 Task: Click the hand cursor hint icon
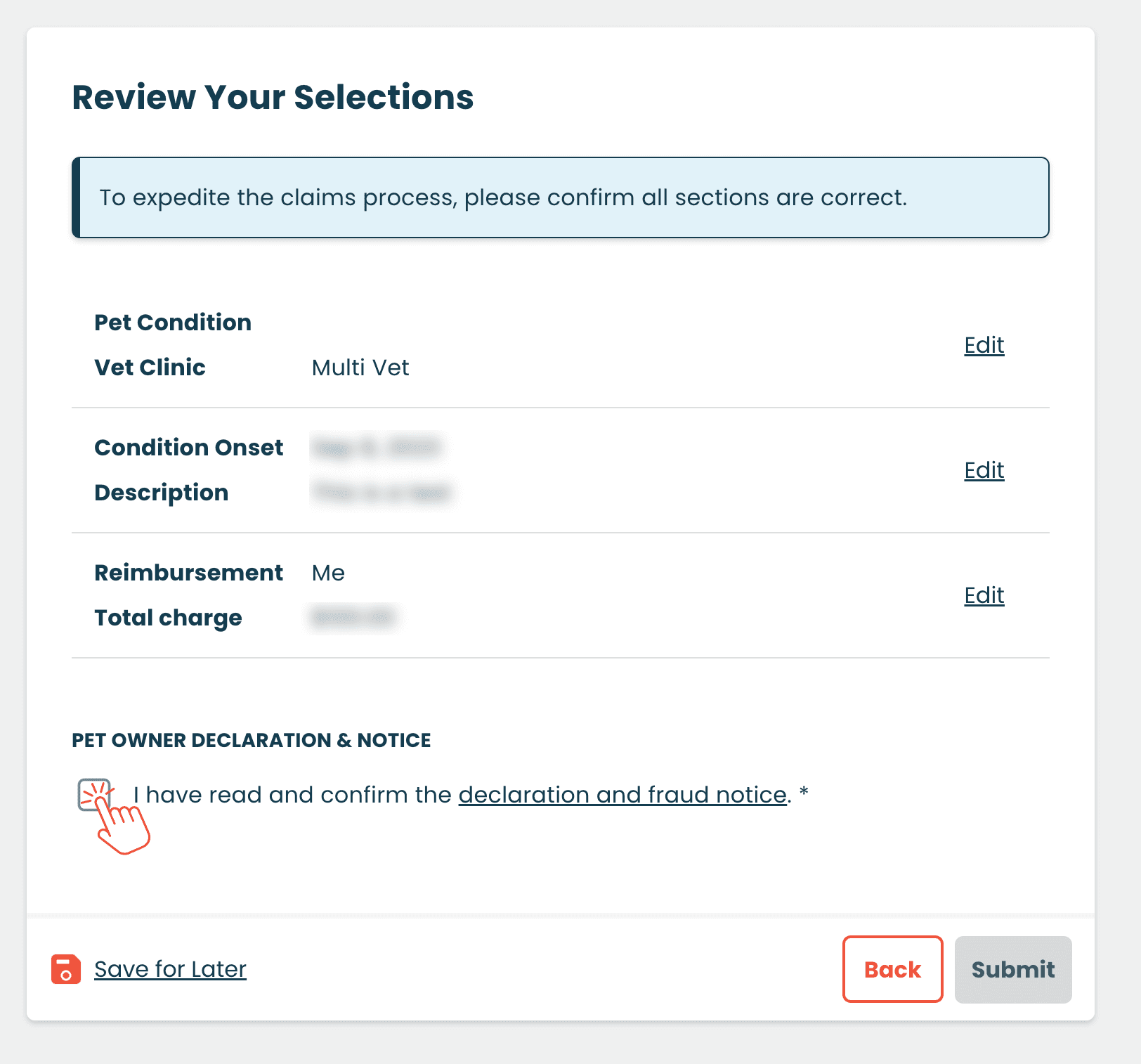pos(123,829)
